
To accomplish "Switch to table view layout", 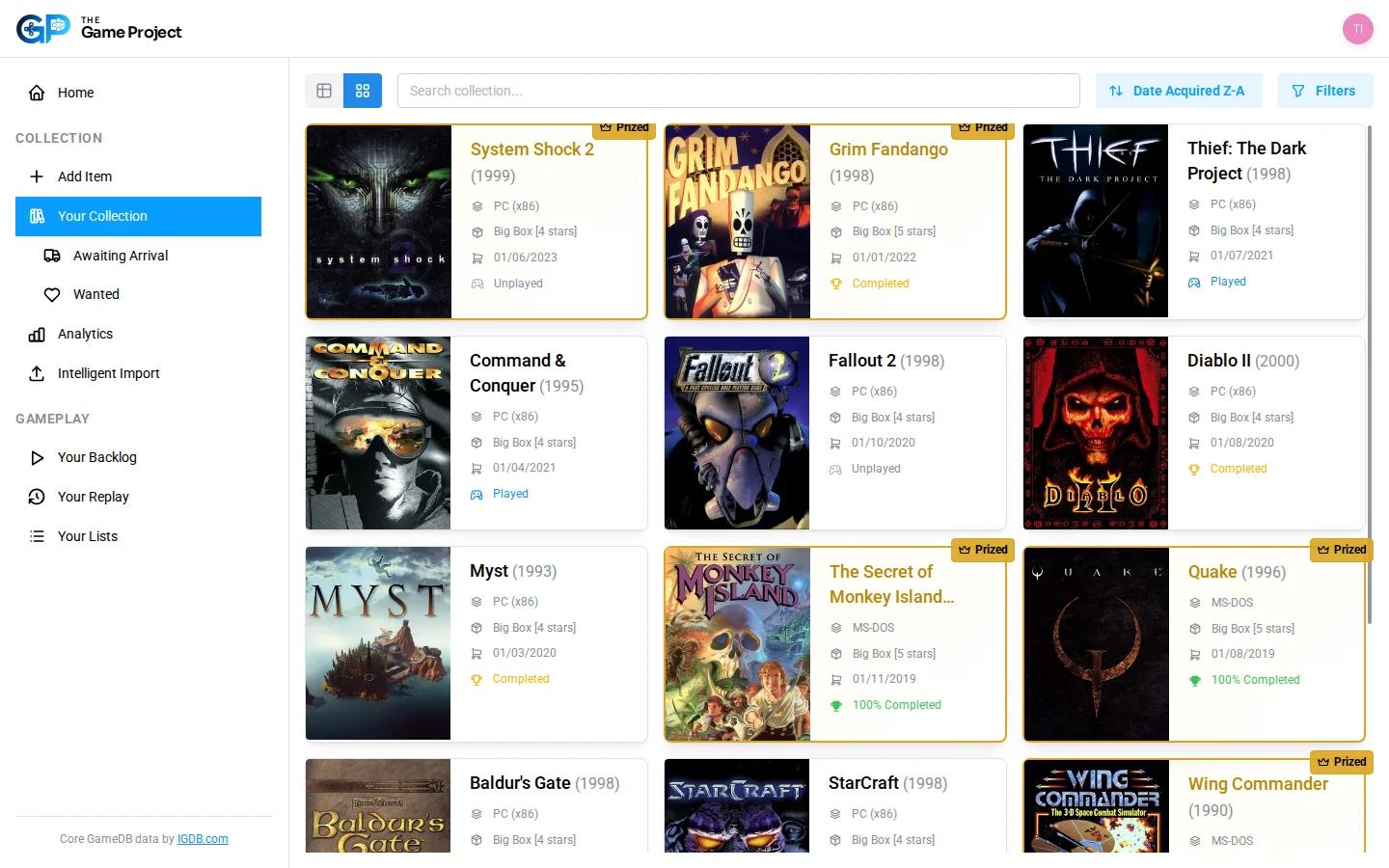I will (324, 91).
